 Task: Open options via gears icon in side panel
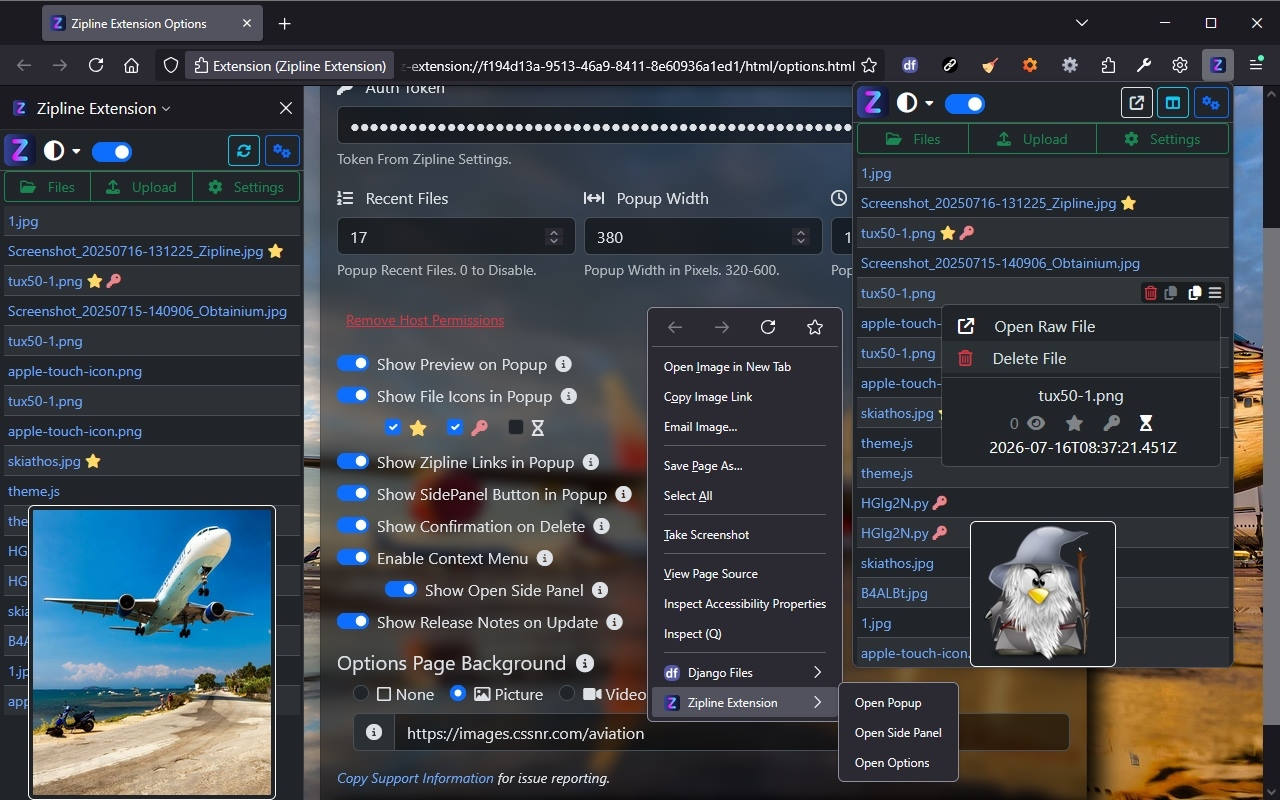282,151
